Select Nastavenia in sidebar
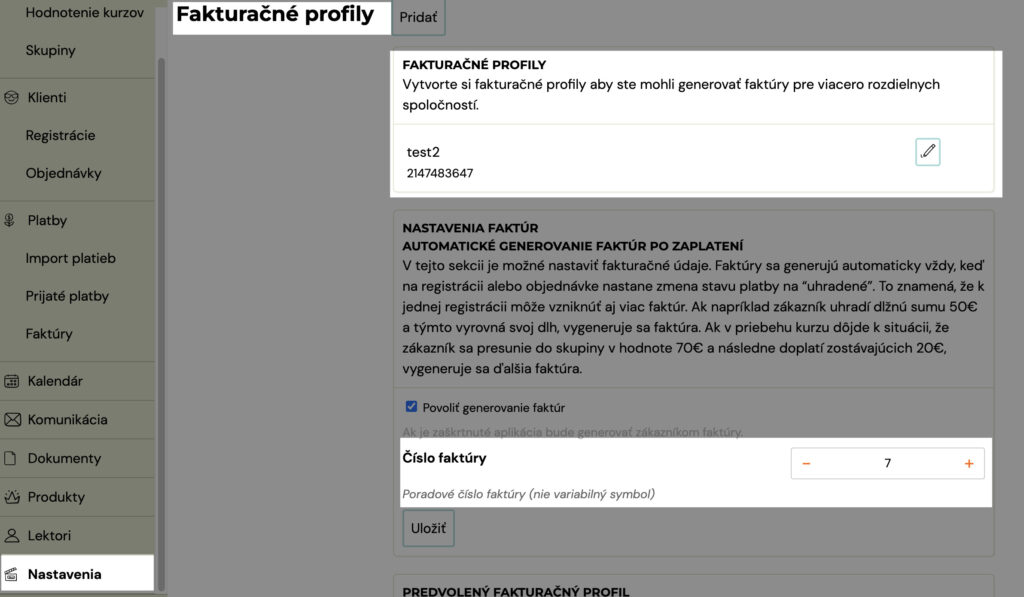Viewport: 1024px width, 597px height. pos(64,574)
